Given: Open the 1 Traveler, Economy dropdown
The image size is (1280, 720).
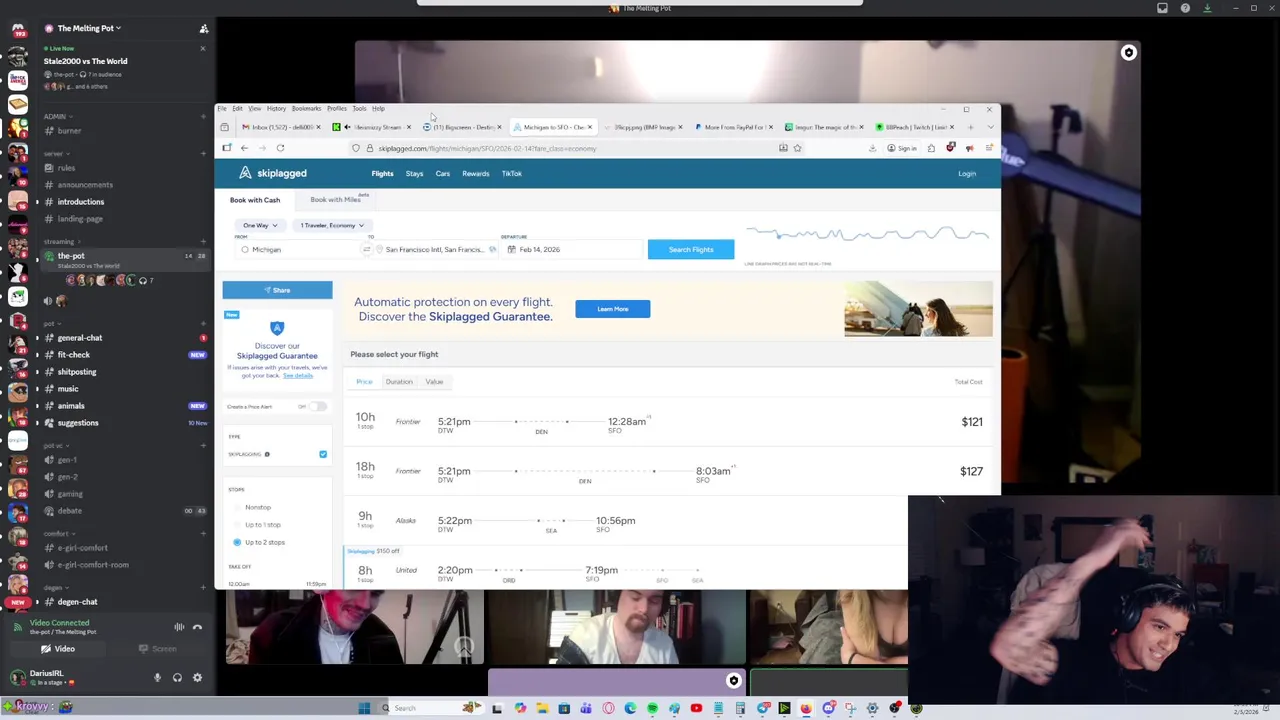Looking at the screenshot, I should tap(332, 226).
